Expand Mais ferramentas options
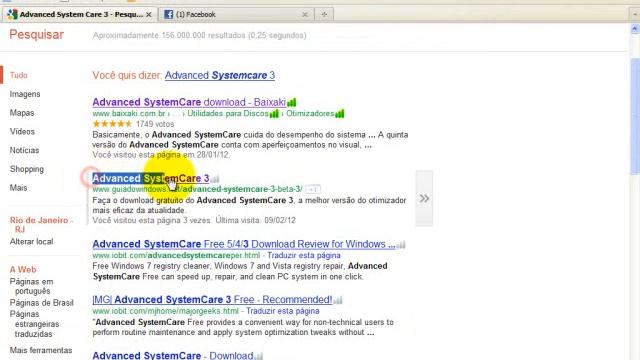This screenshot has height=360, width=640. coord(41,350)
